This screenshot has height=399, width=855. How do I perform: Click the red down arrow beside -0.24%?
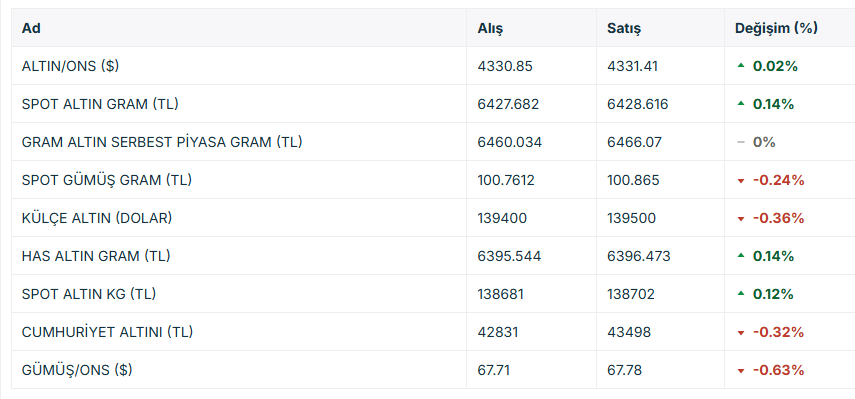[740, 181]
